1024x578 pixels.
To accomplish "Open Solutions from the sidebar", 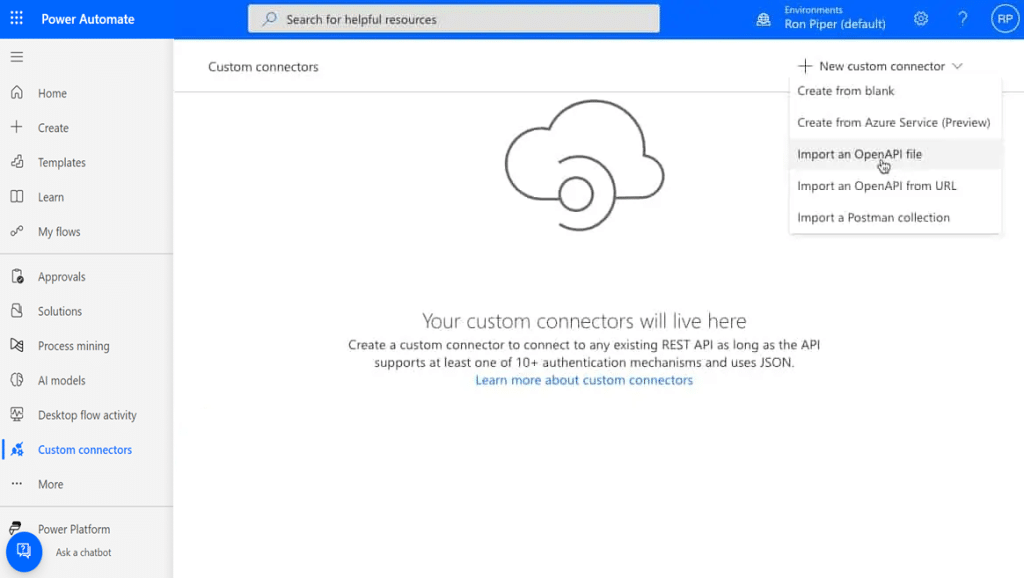I will (60, 311).
